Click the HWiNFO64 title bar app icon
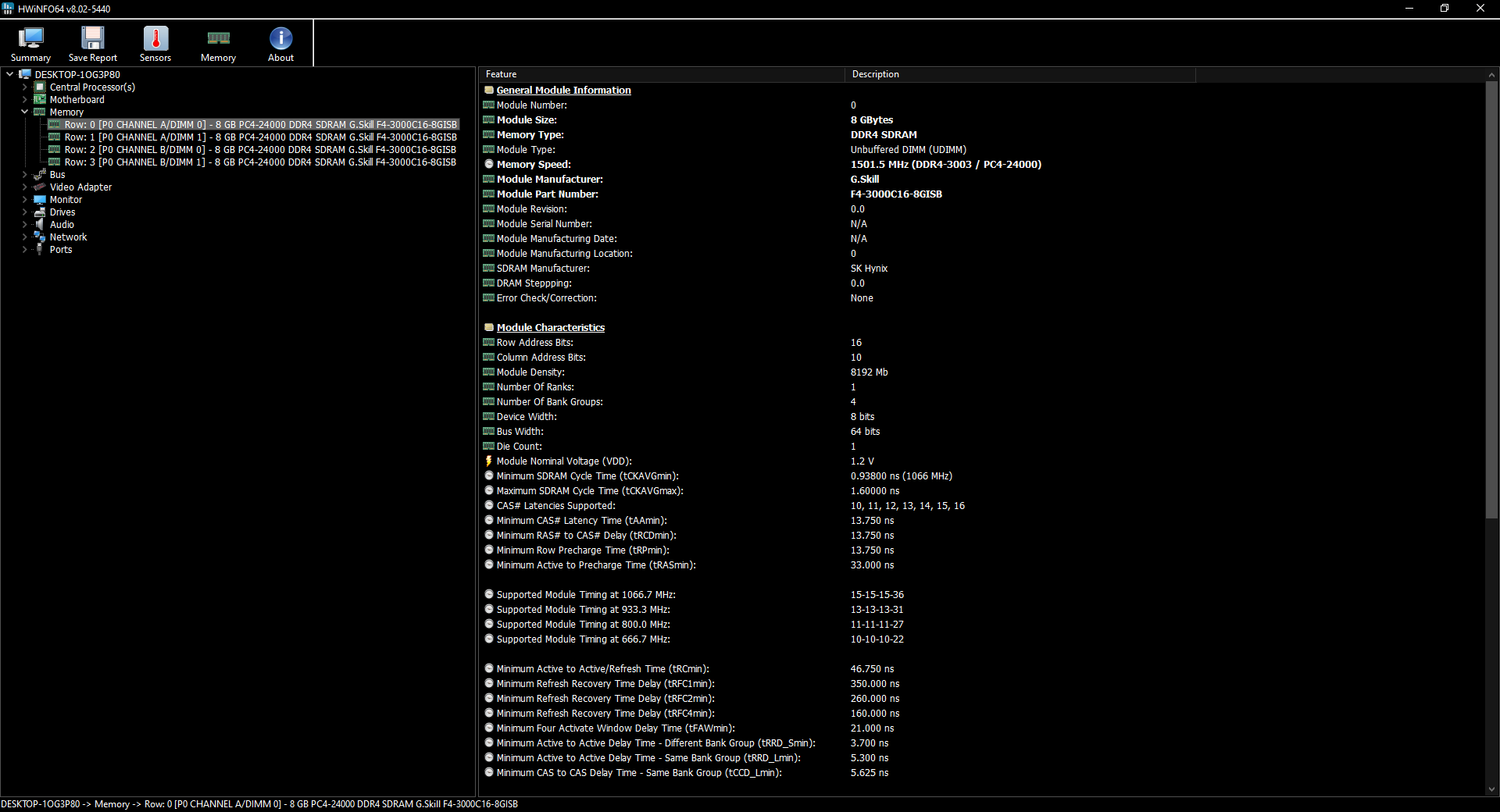 point(8,9)
